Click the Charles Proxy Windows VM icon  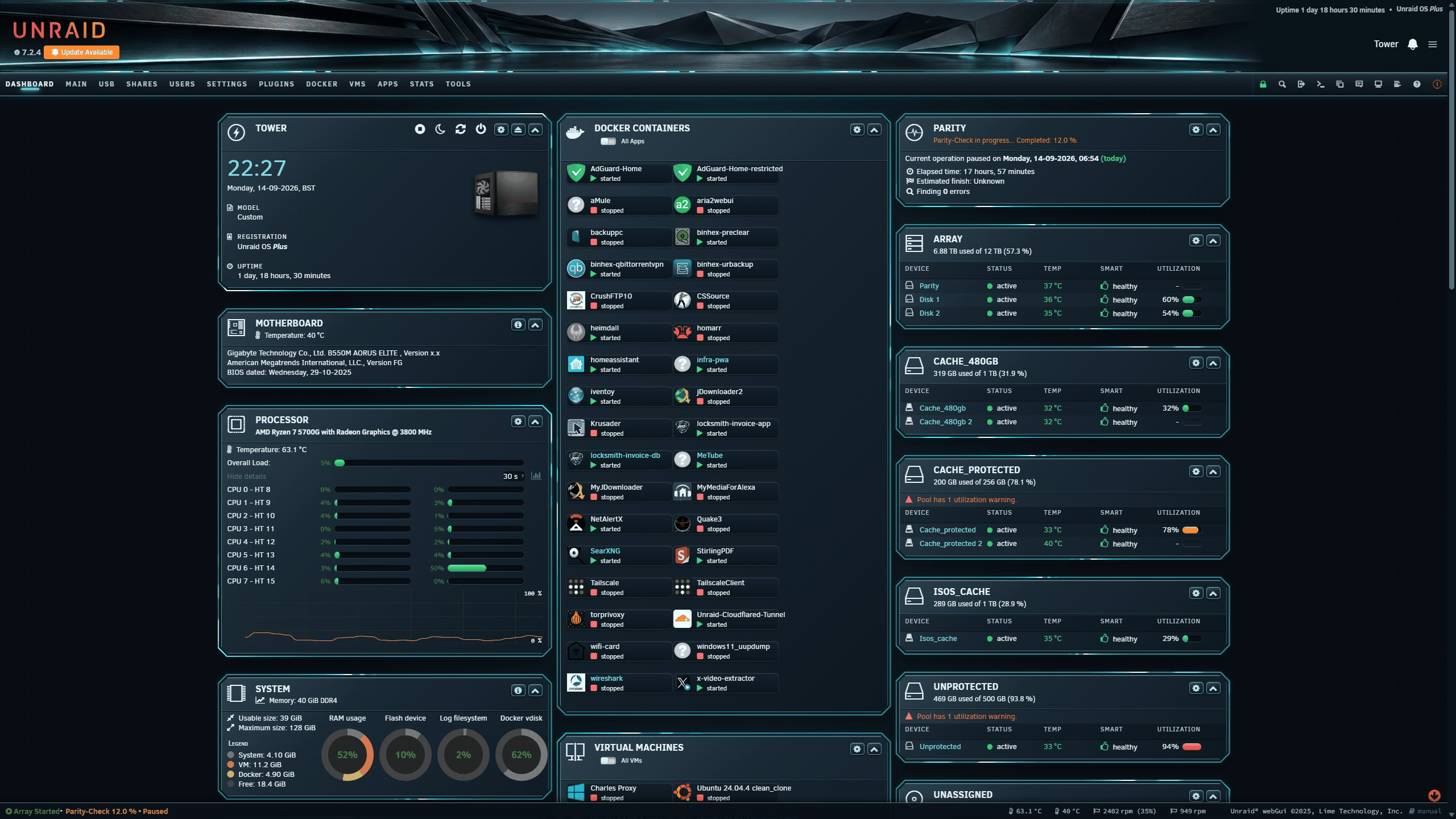click(576, 792)
